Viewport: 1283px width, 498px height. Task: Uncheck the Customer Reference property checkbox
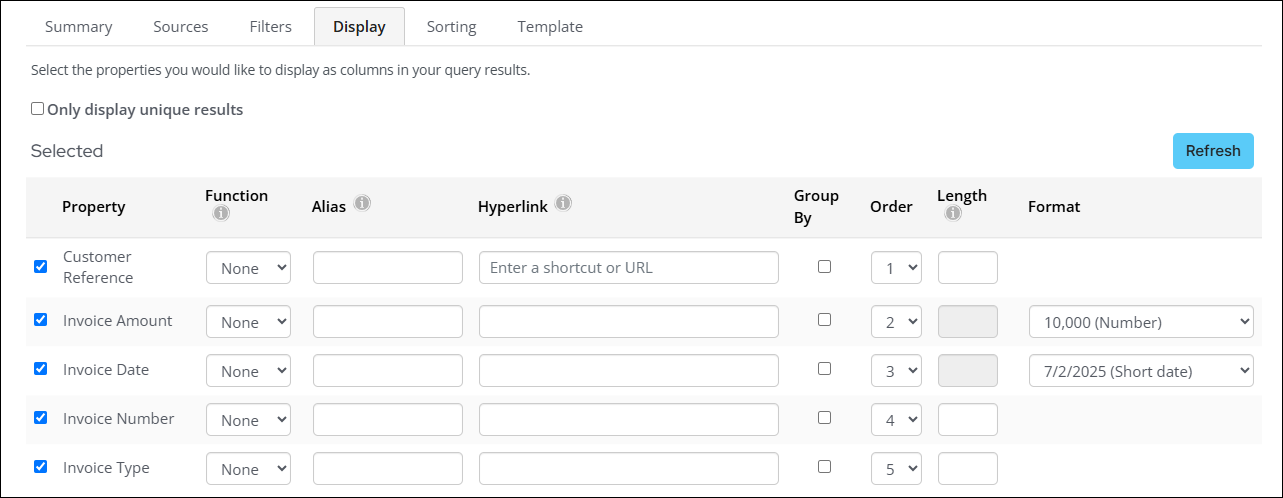tap(41, 267)
